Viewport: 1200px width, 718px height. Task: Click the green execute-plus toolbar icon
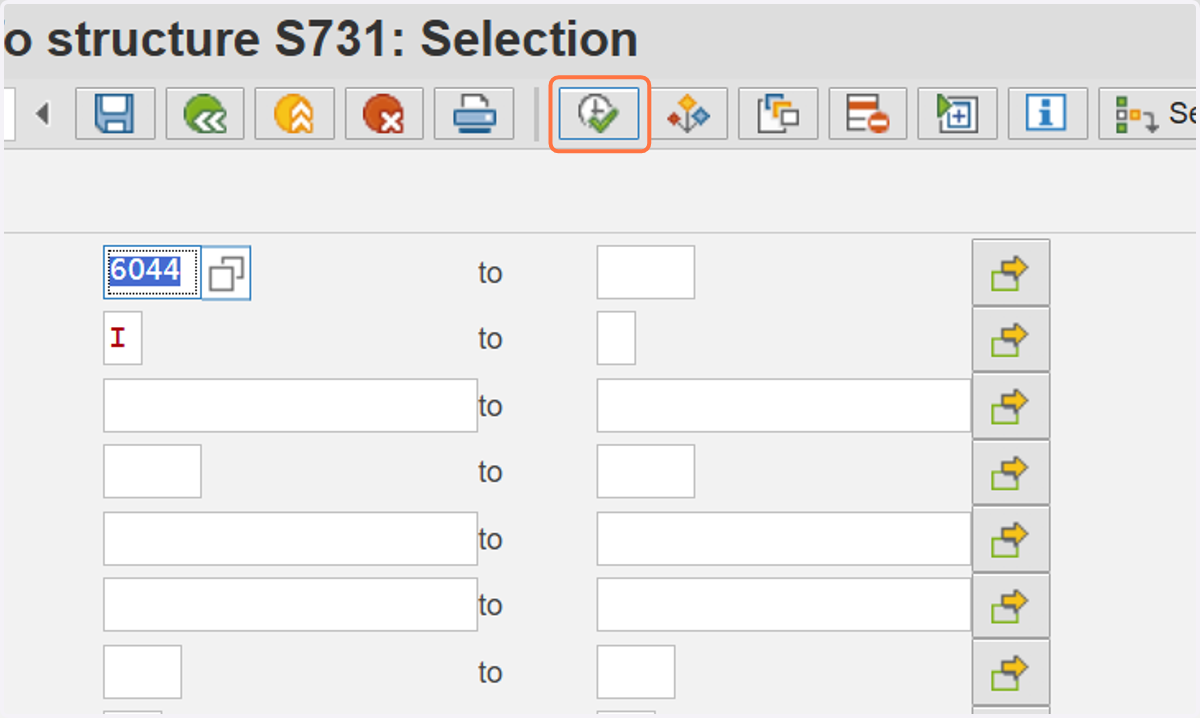coord(958,113)
